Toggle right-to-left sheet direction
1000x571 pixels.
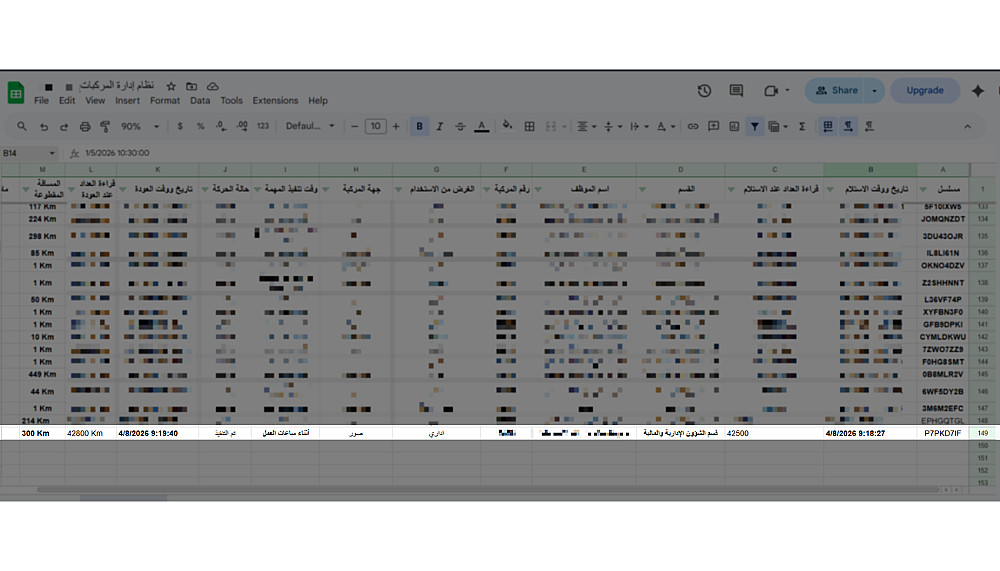(828, 126)
